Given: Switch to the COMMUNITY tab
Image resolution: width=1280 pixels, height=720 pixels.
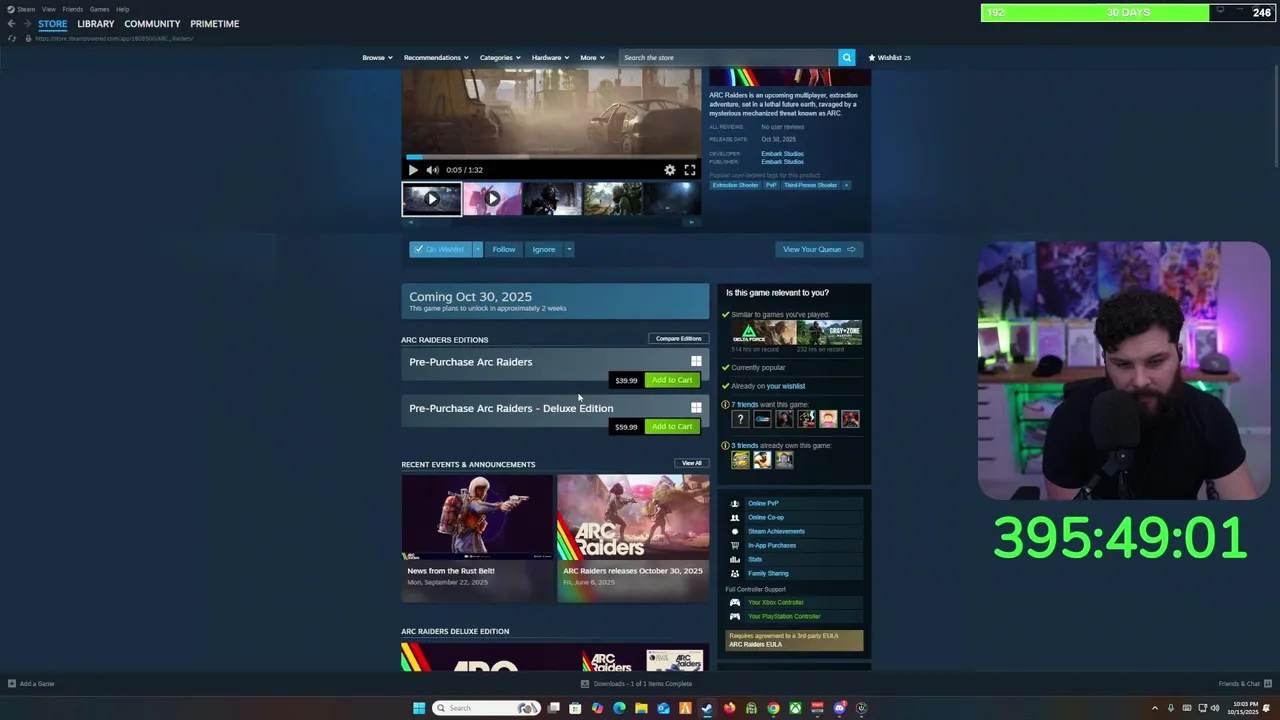Looking at the screenshot, I should pos(152,24).
